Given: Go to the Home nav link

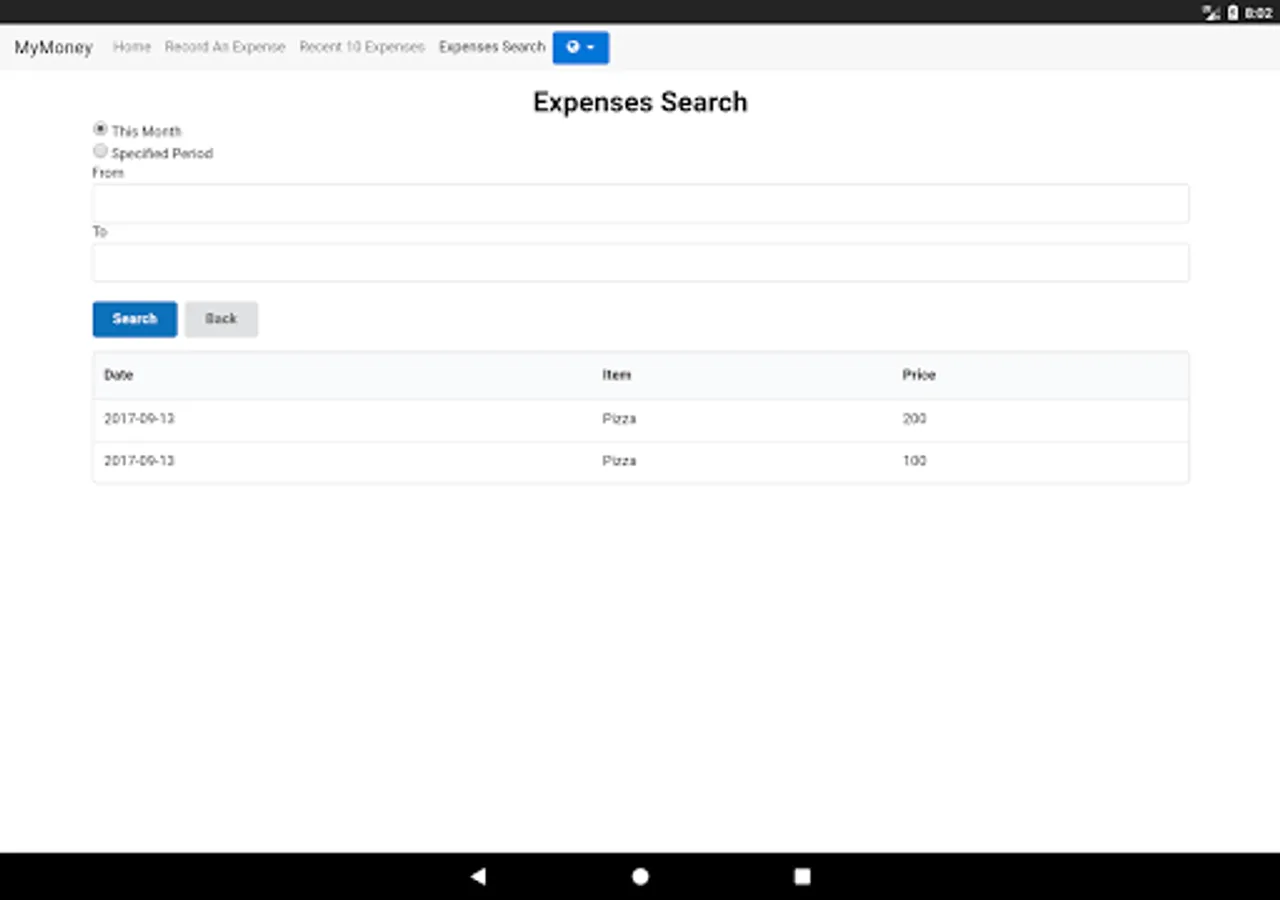Looking at the screenshot, I should (x=132, y=47).
